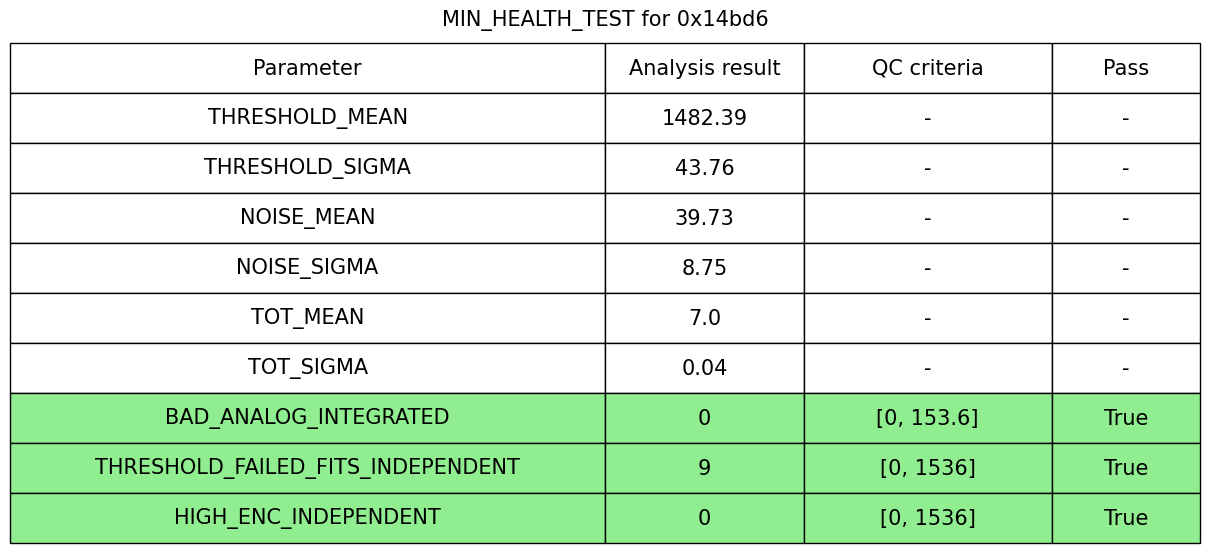
Task: Select the BAD_ANALOG_INTEGRATED green row label
Action: click(x=307, y=418)
